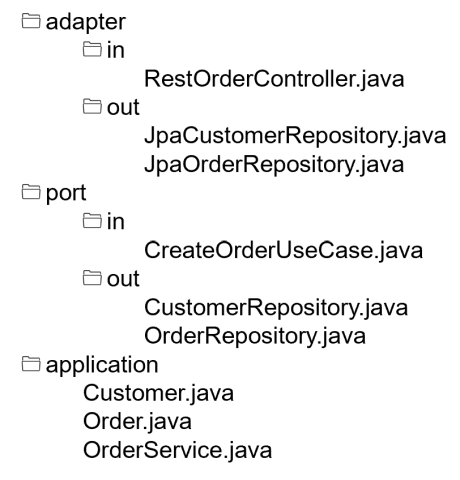Click the folder icon beside port's in
Image resolution: width=460 pixels, height=480 pixels.
point(92,221)
